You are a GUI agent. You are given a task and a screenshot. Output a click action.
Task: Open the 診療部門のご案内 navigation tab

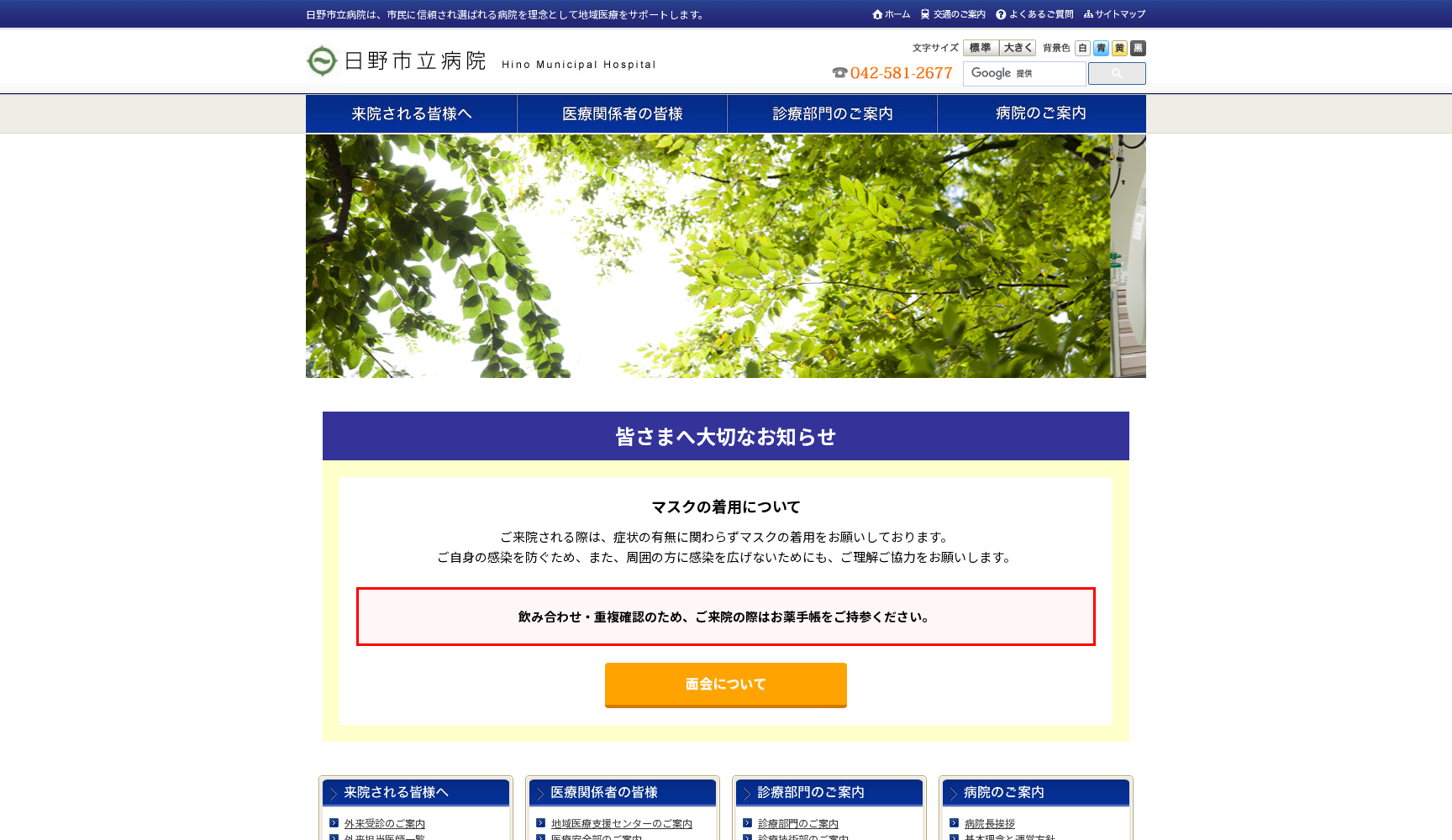[x=832, y=113]
